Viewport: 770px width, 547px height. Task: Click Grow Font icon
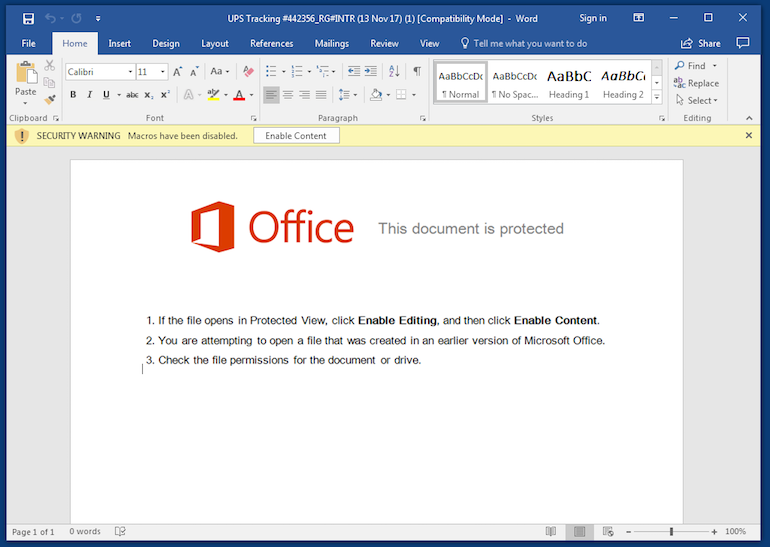177,72
